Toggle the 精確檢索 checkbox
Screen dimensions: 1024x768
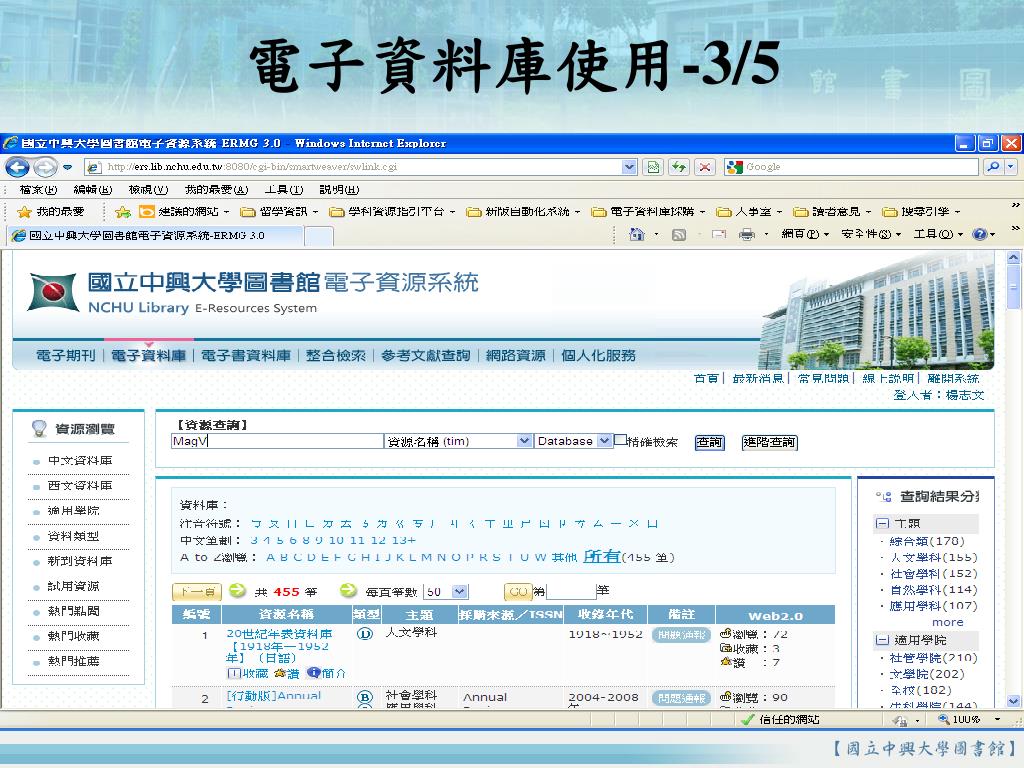620,440
